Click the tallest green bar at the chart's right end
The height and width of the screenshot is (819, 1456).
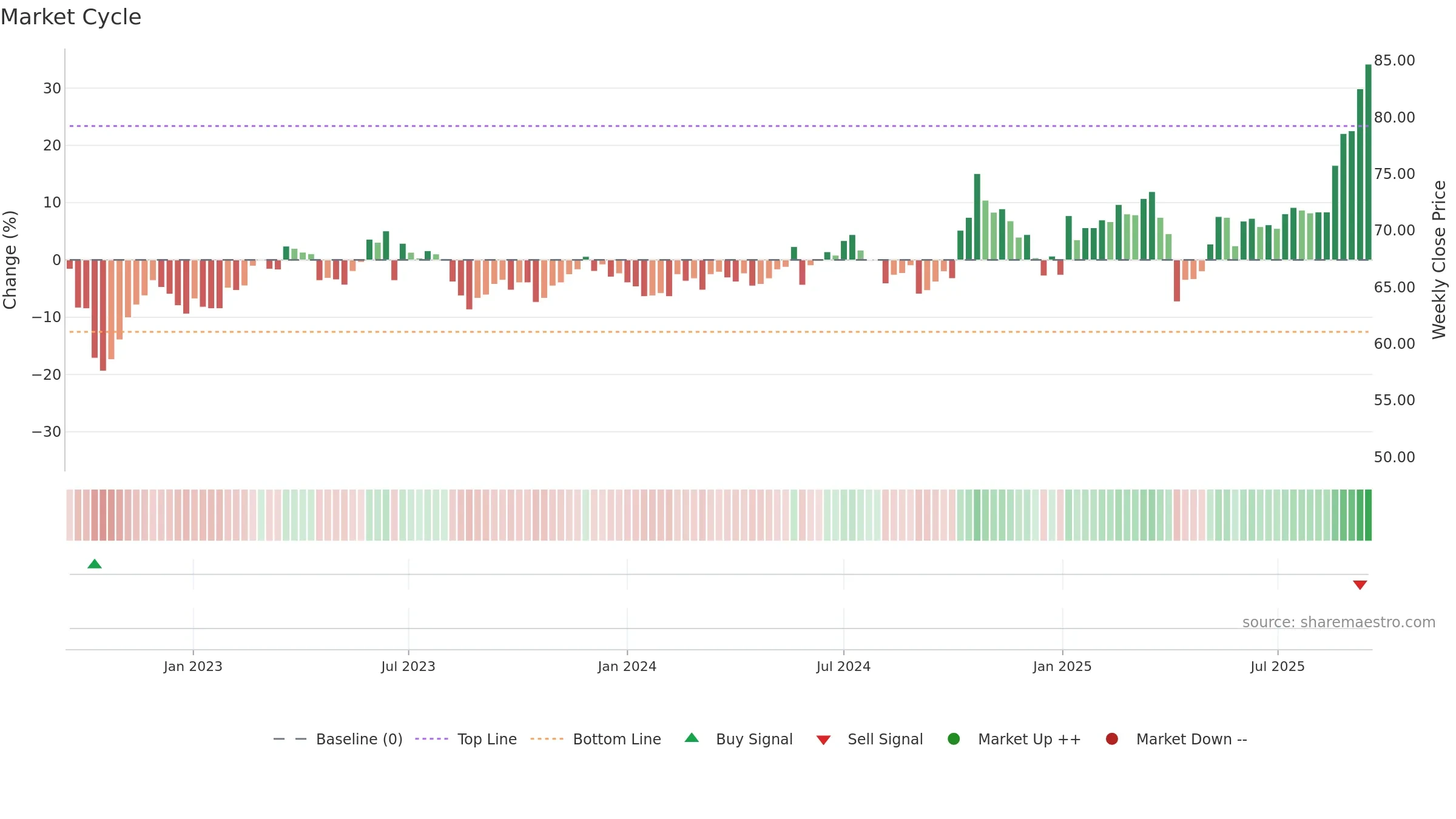click(x=1368, y=162)
